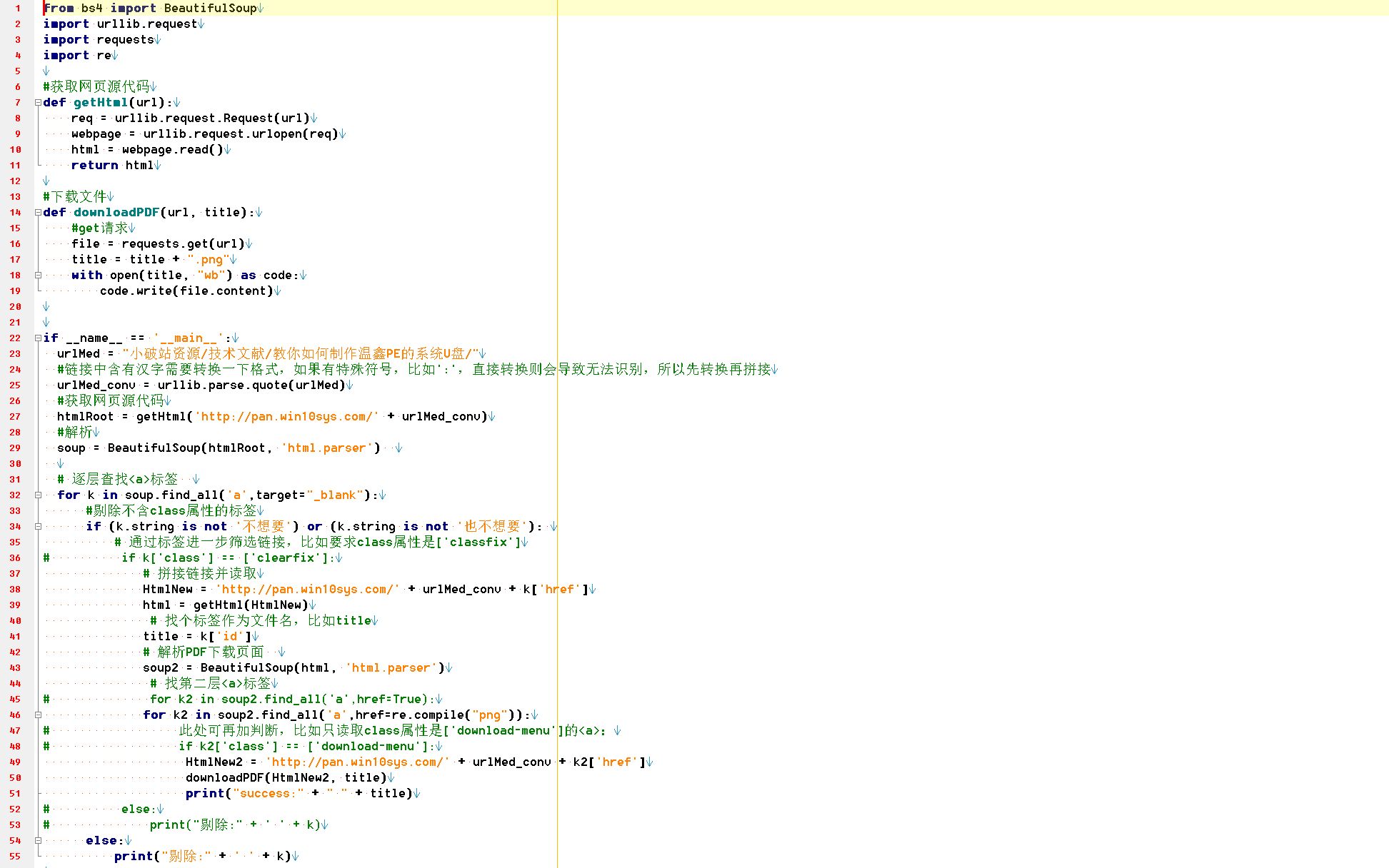Screen dimensions: 1389x868
Task: Collapse the __main__ block fold marker
Action: [38, 338]
